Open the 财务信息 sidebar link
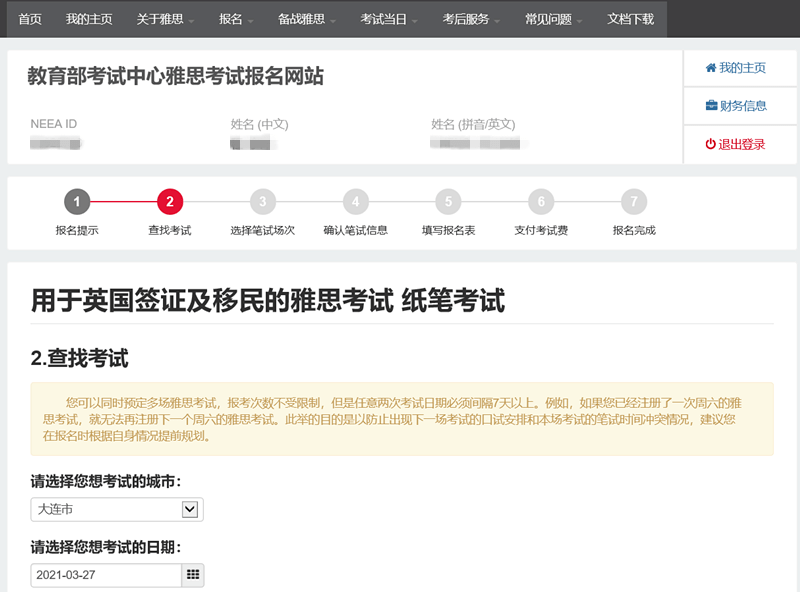The image size is (800, 592). (736, 106)
